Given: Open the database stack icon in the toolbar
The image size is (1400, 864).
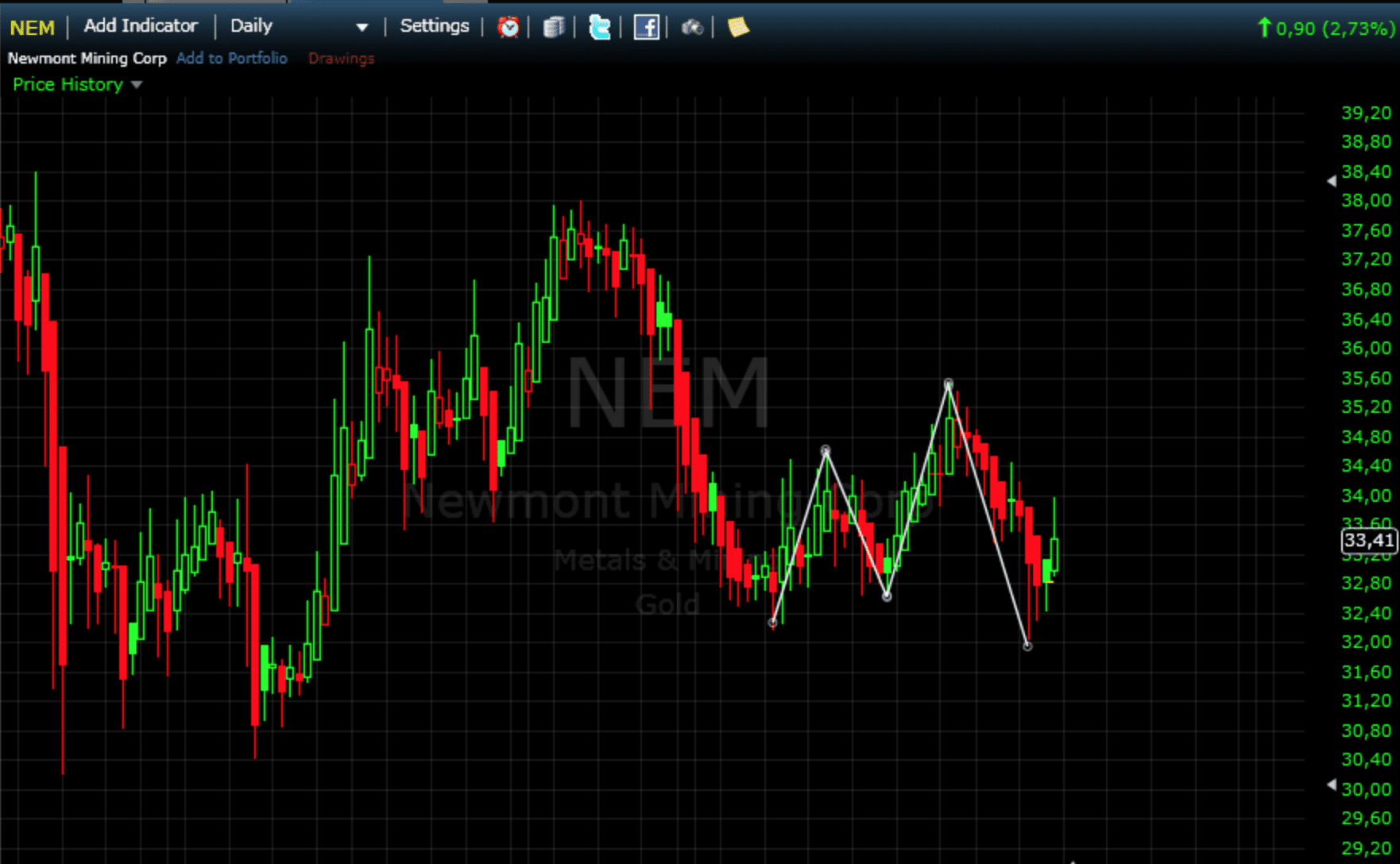Looking at the screenshot, I should coord(554,27).
